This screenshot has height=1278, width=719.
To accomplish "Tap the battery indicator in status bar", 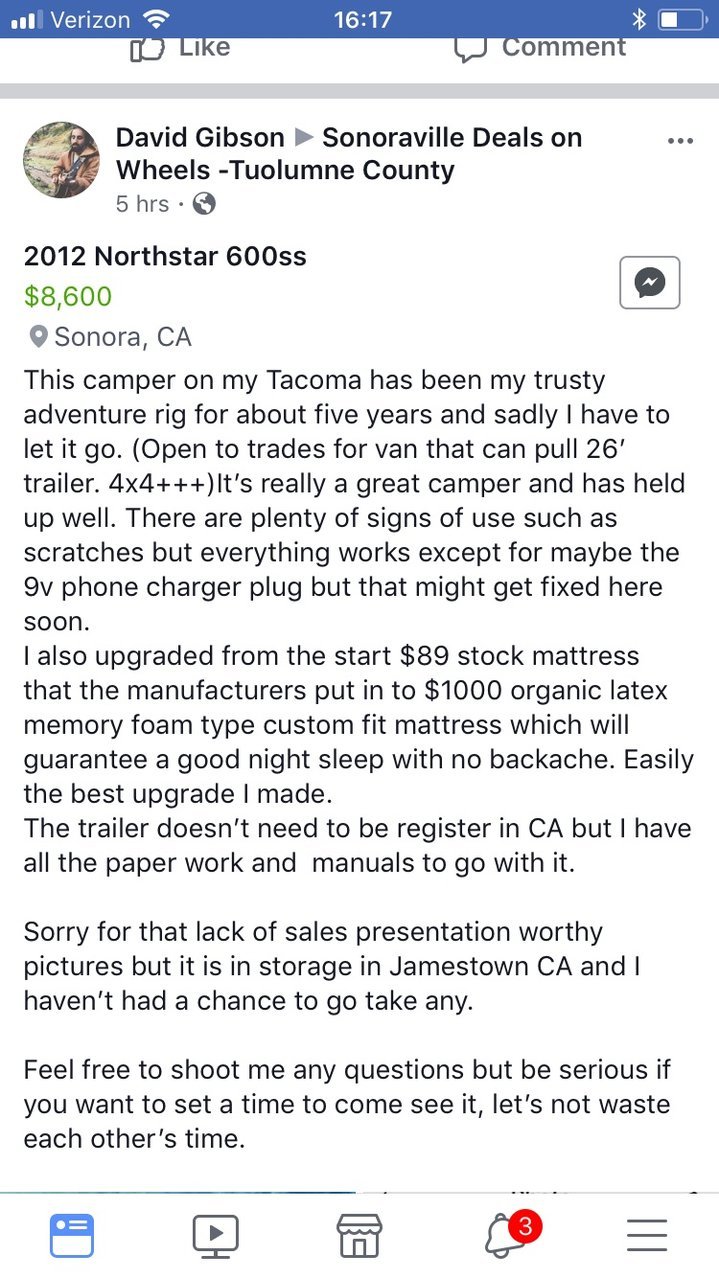I will (x=681, y=19).
